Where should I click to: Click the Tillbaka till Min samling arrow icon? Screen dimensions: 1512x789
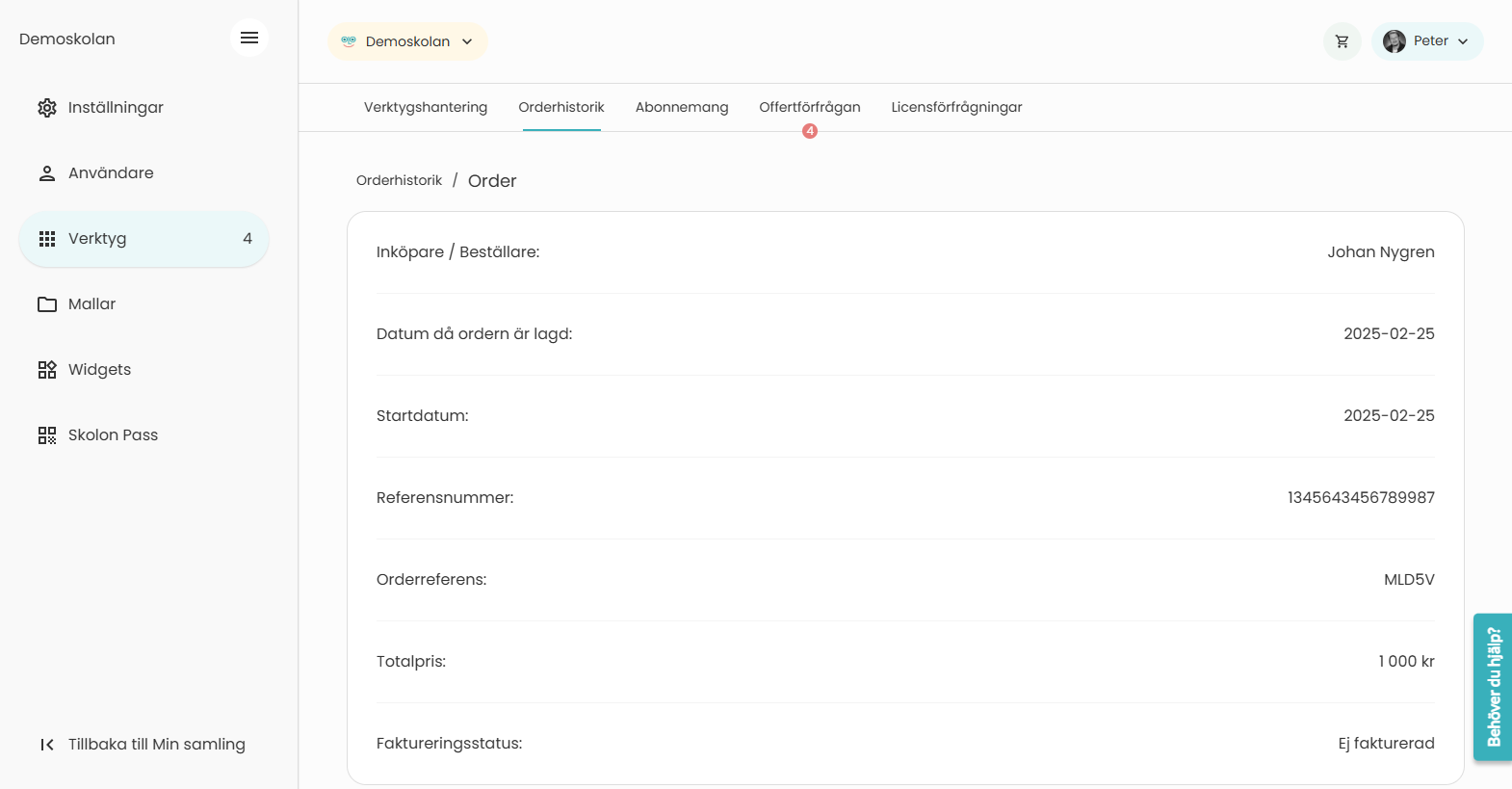(47, 745)
